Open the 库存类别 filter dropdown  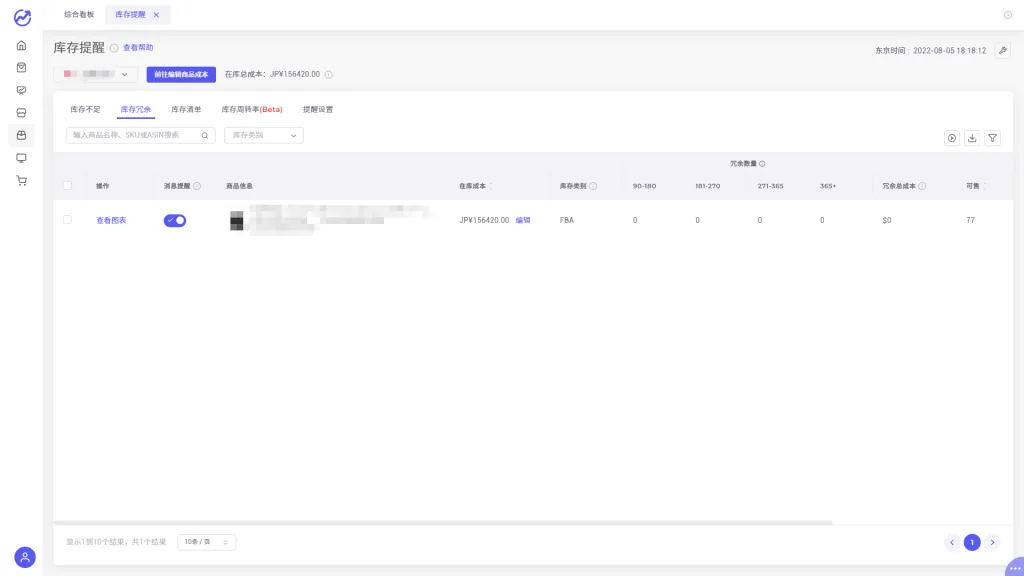[x=264, y=135]
